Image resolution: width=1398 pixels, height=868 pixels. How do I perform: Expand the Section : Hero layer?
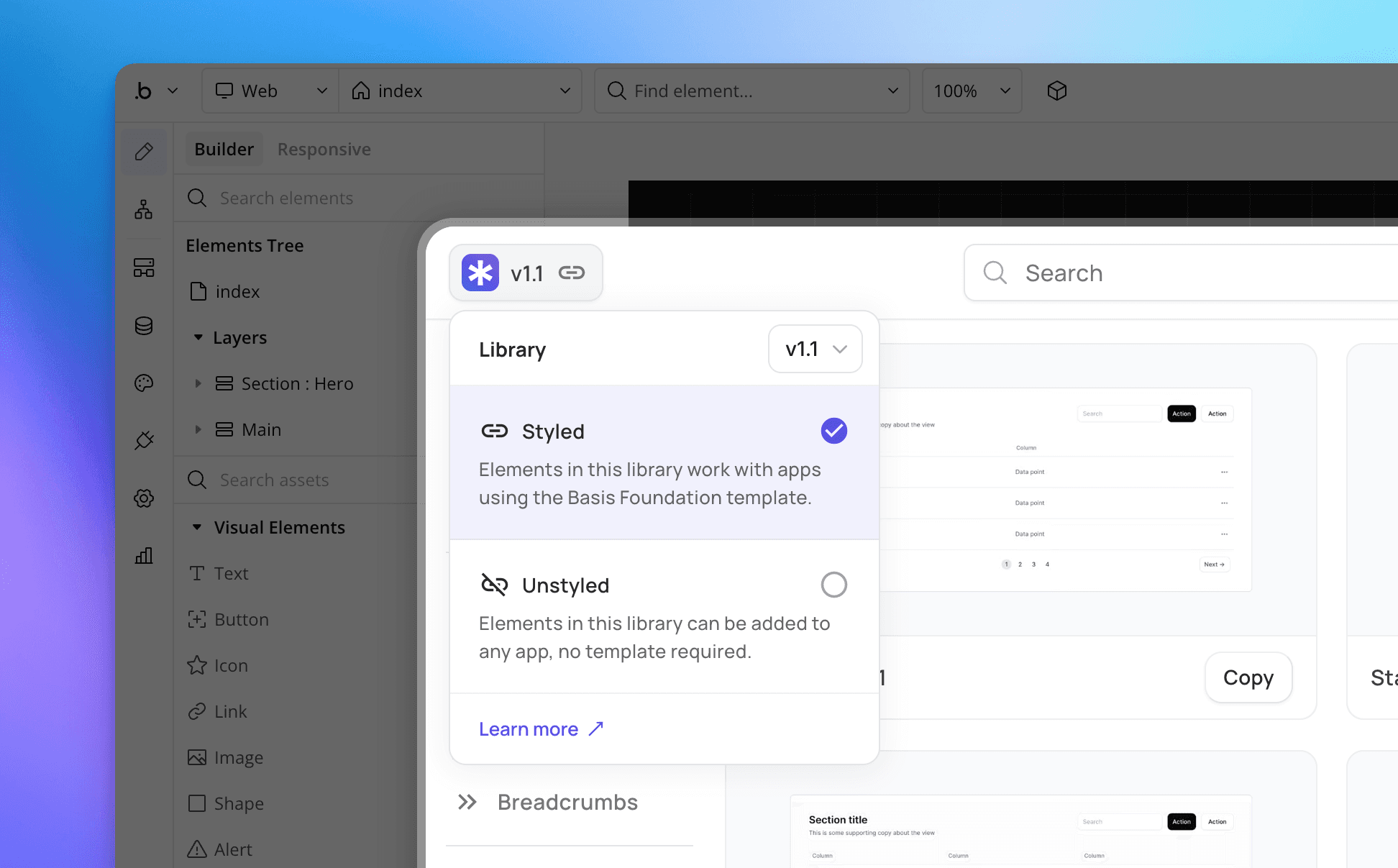[199, 383]
